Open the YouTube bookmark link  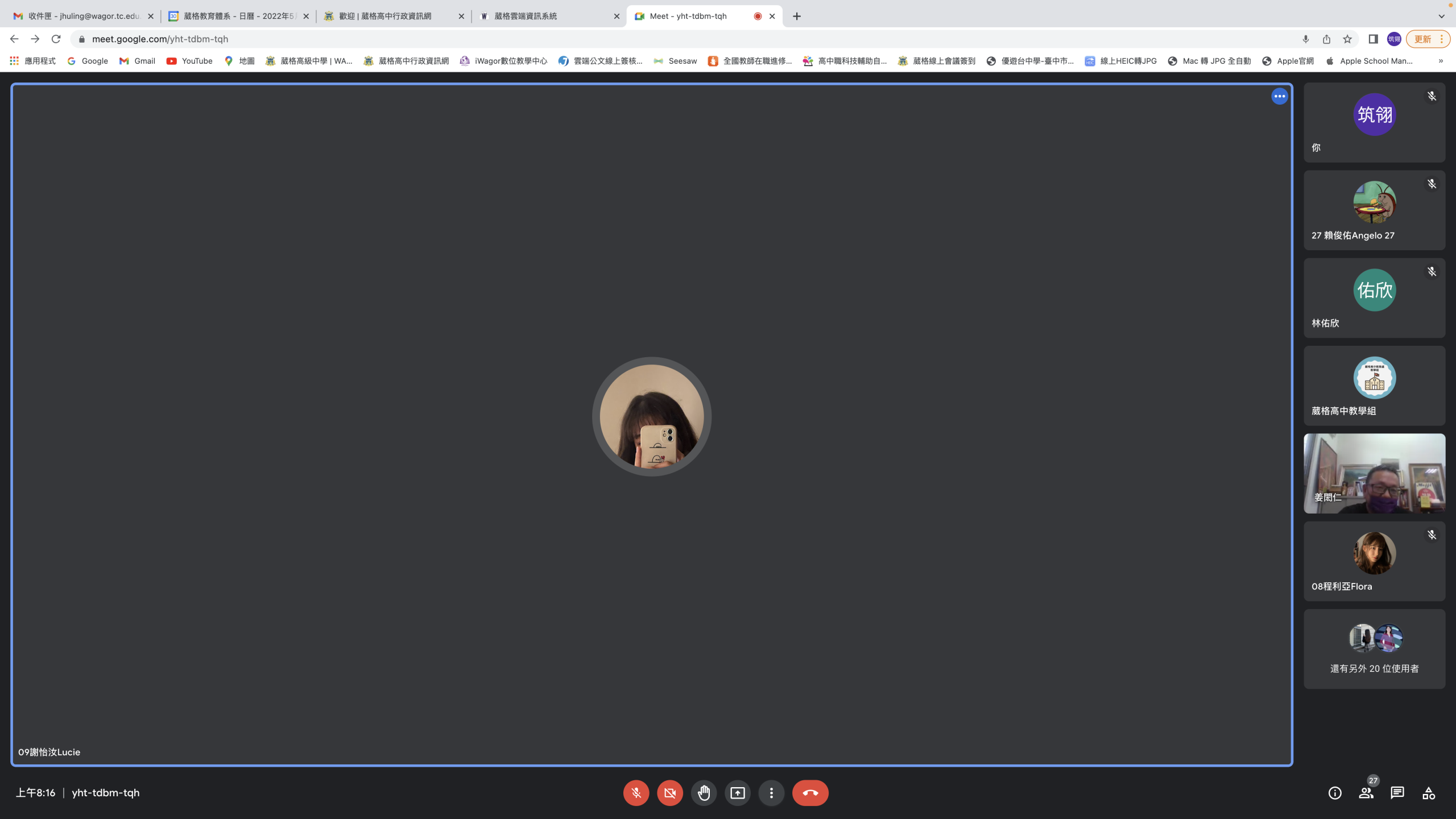tap(189, 61)
